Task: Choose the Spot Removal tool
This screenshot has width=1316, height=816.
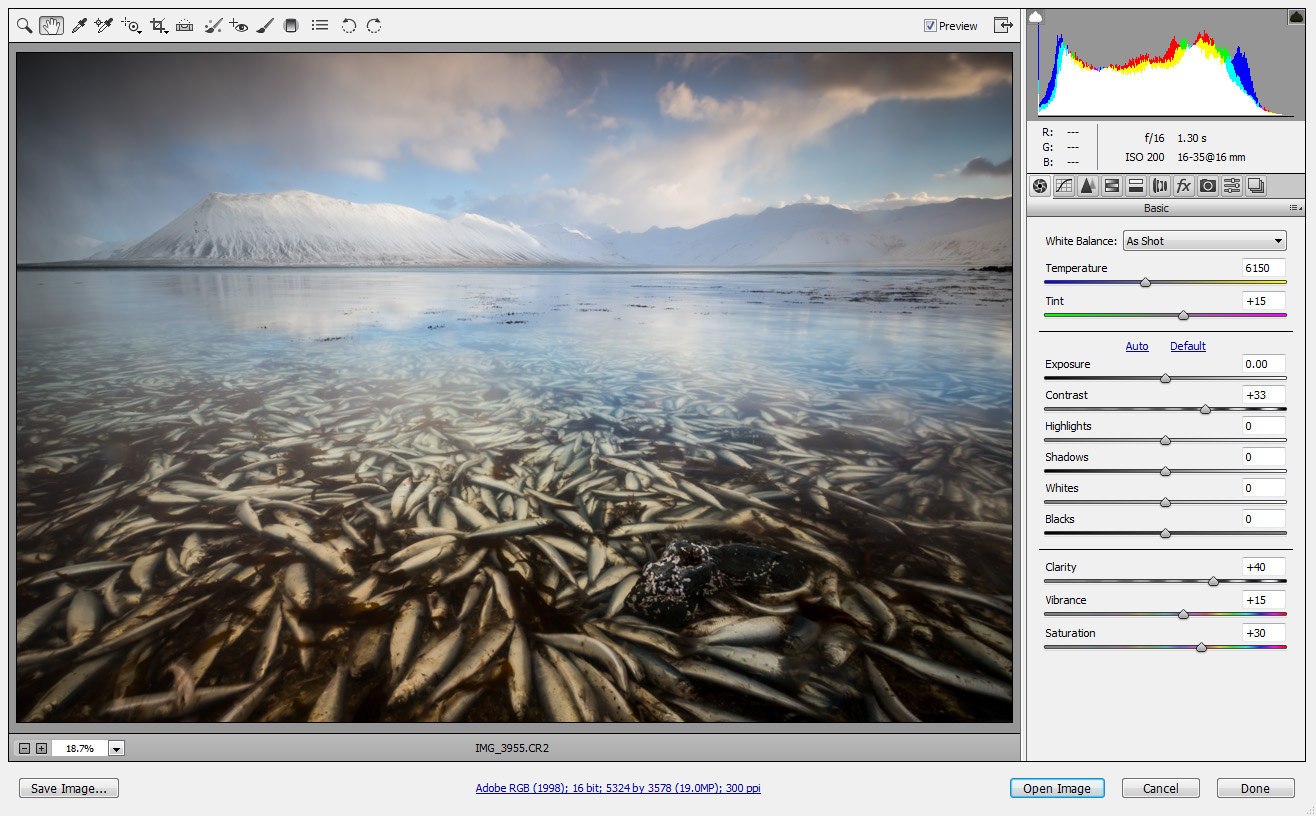Action: click(213, 26)
